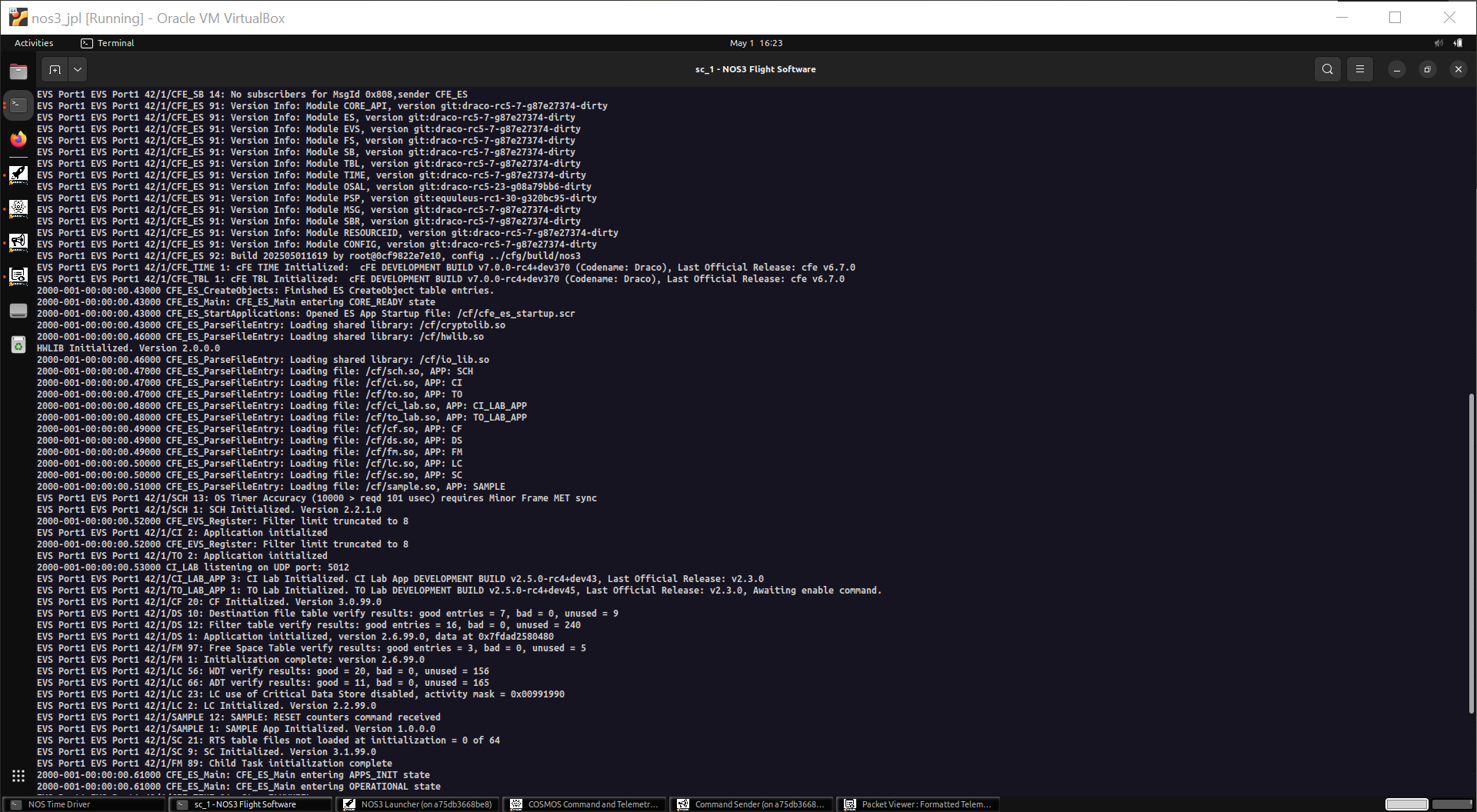Image resolution: width=1477 pixels, height=812 pixels.
Task: Click the 'SCH Initialized. Version 2.2.1.0' line
Action: point(209,510)
